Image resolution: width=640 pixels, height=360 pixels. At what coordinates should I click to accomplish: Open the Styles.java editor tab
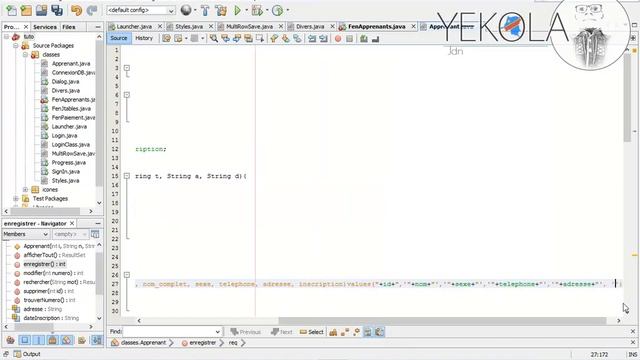click(189, 27)
